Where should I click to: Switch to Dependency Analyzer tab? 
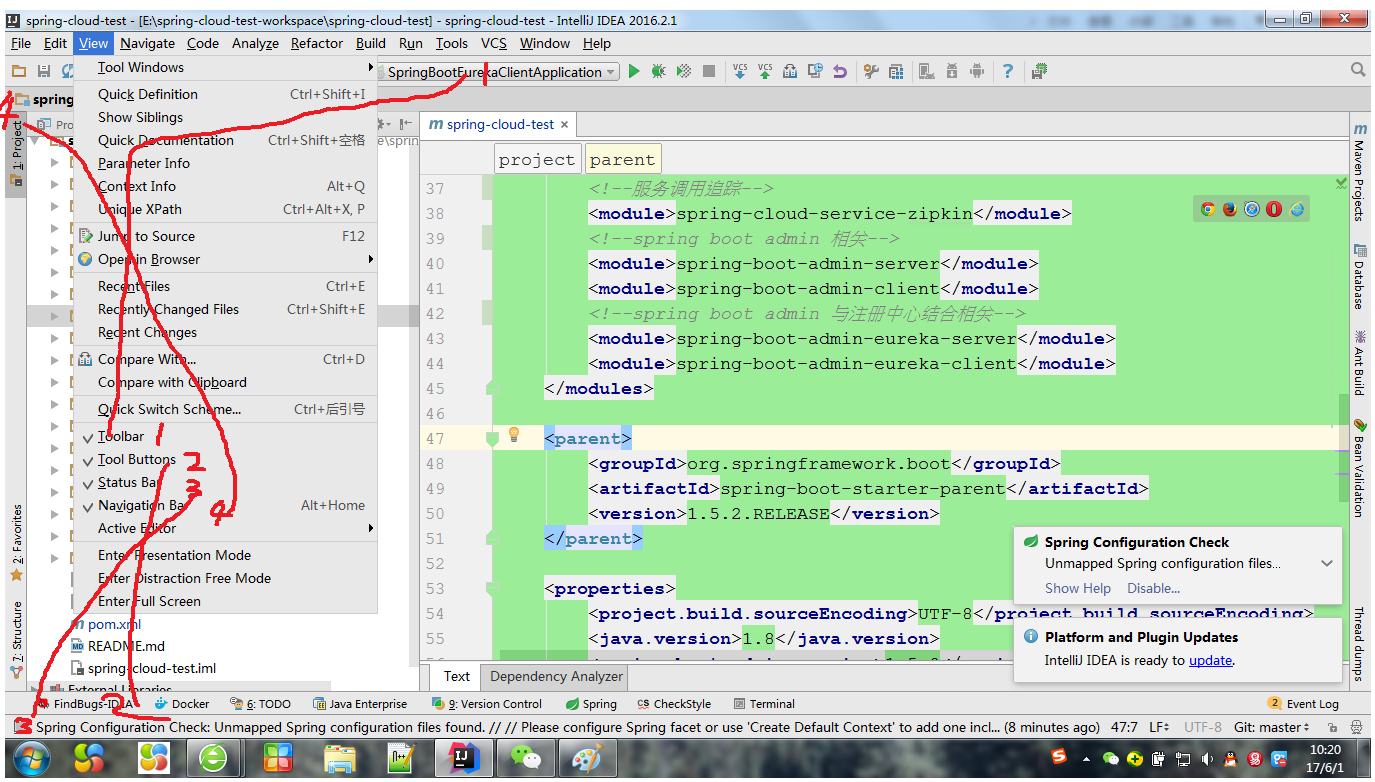(556, 676)
